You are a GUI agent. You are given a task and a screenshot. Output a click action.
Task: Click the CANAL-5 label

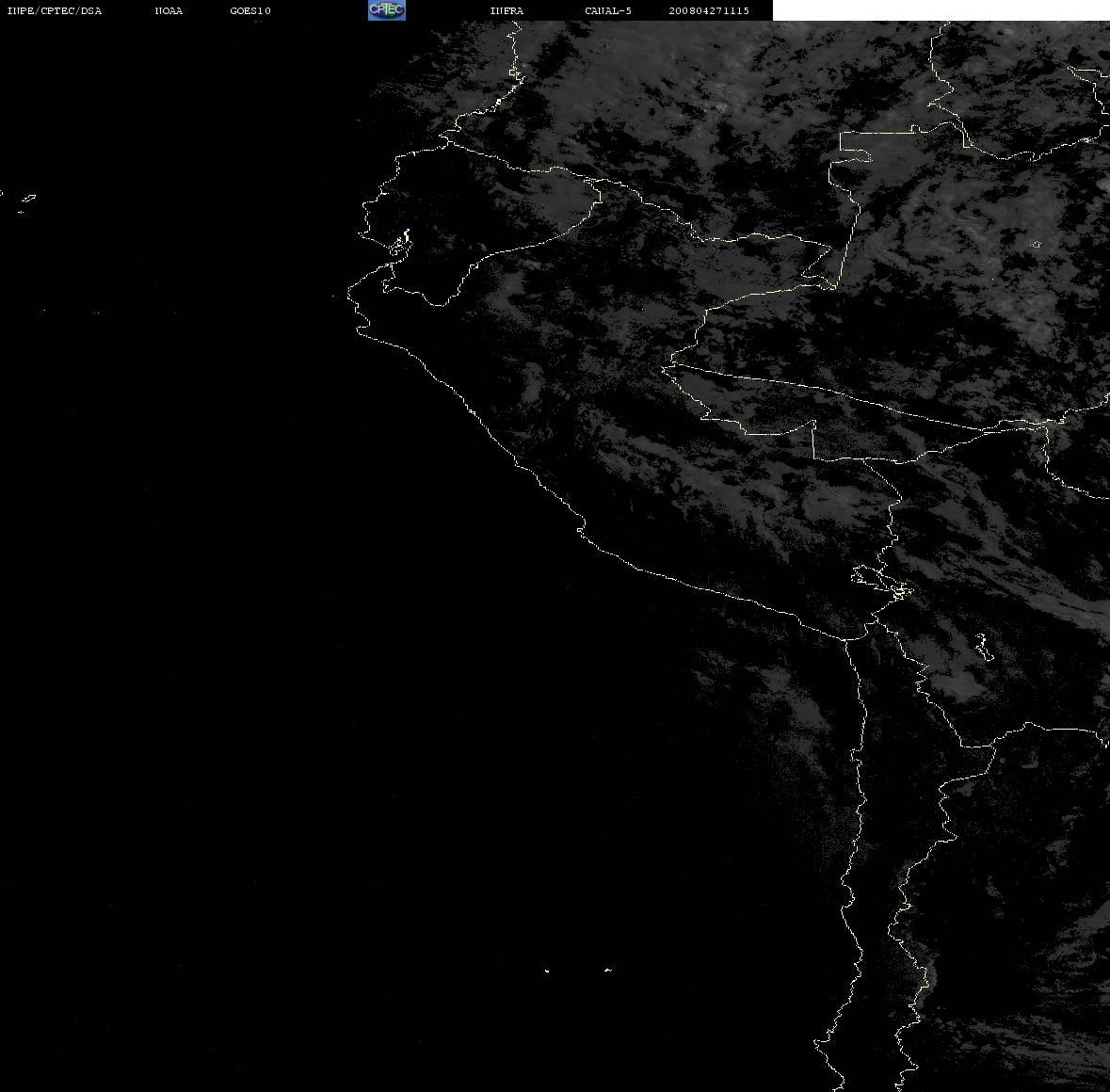[608, 10]
